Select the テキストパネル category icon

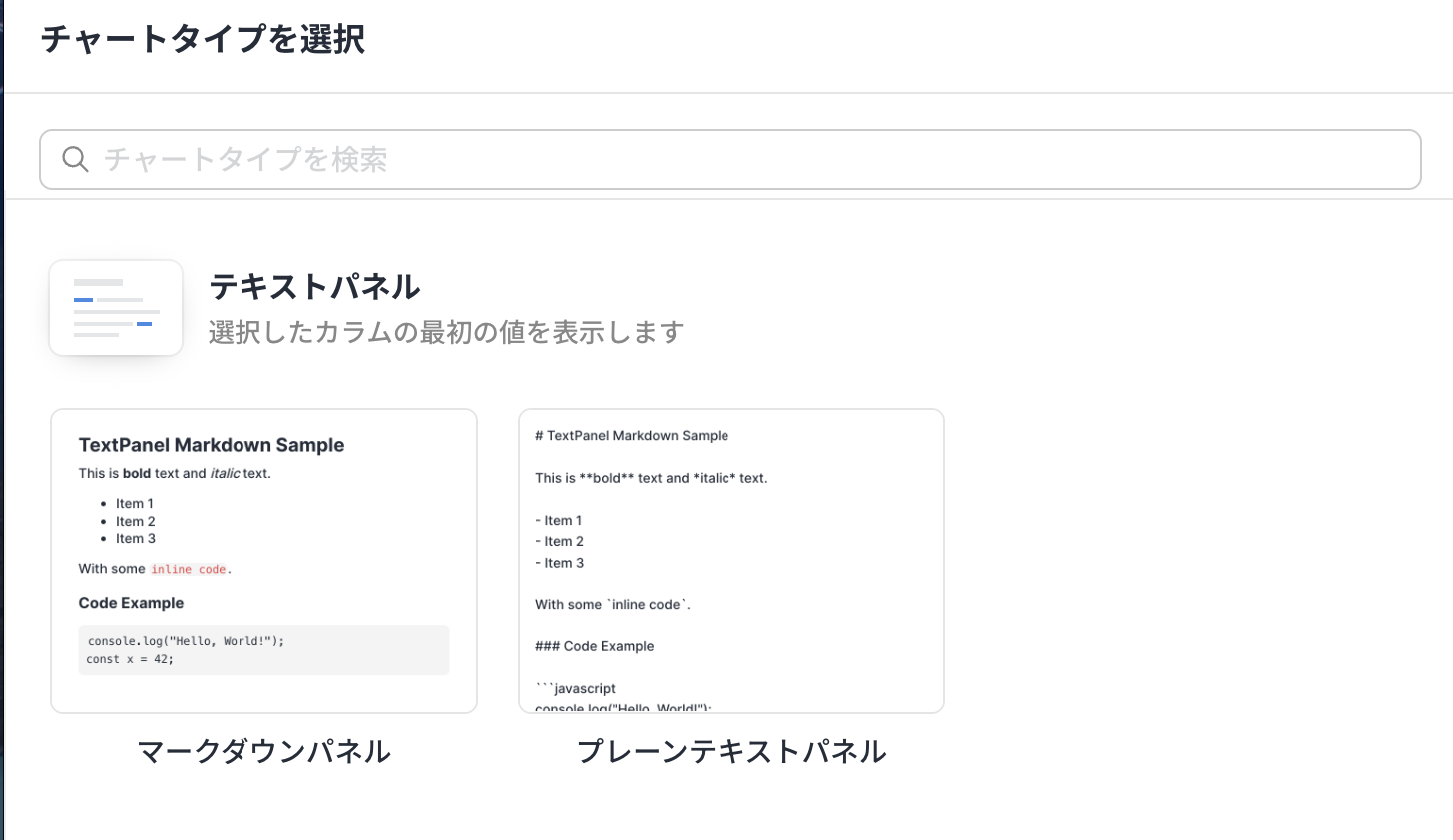[116, 308]
